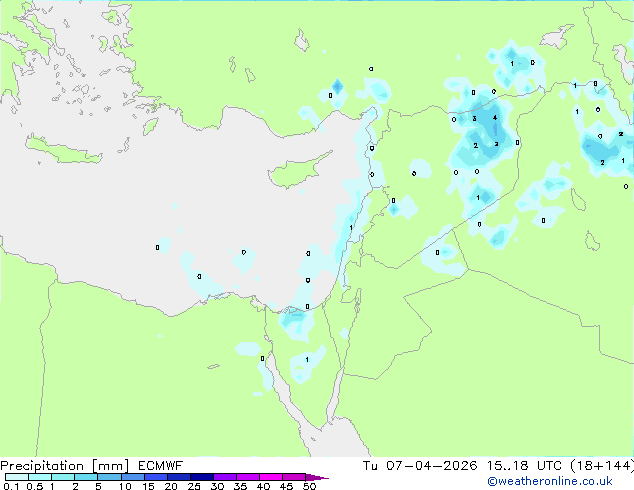This screenshot has height=490, width=634.
Task: Click the '15..18 UTC' time range text
Action: pos(524,465)
